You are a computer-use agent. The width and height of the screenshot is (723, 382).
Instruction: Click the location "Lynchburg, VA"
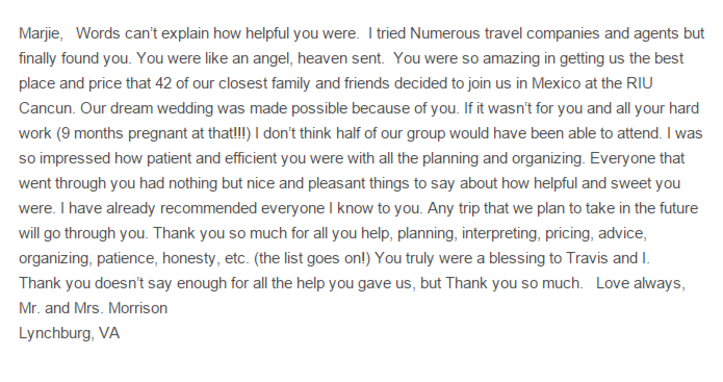pos(69,333)
